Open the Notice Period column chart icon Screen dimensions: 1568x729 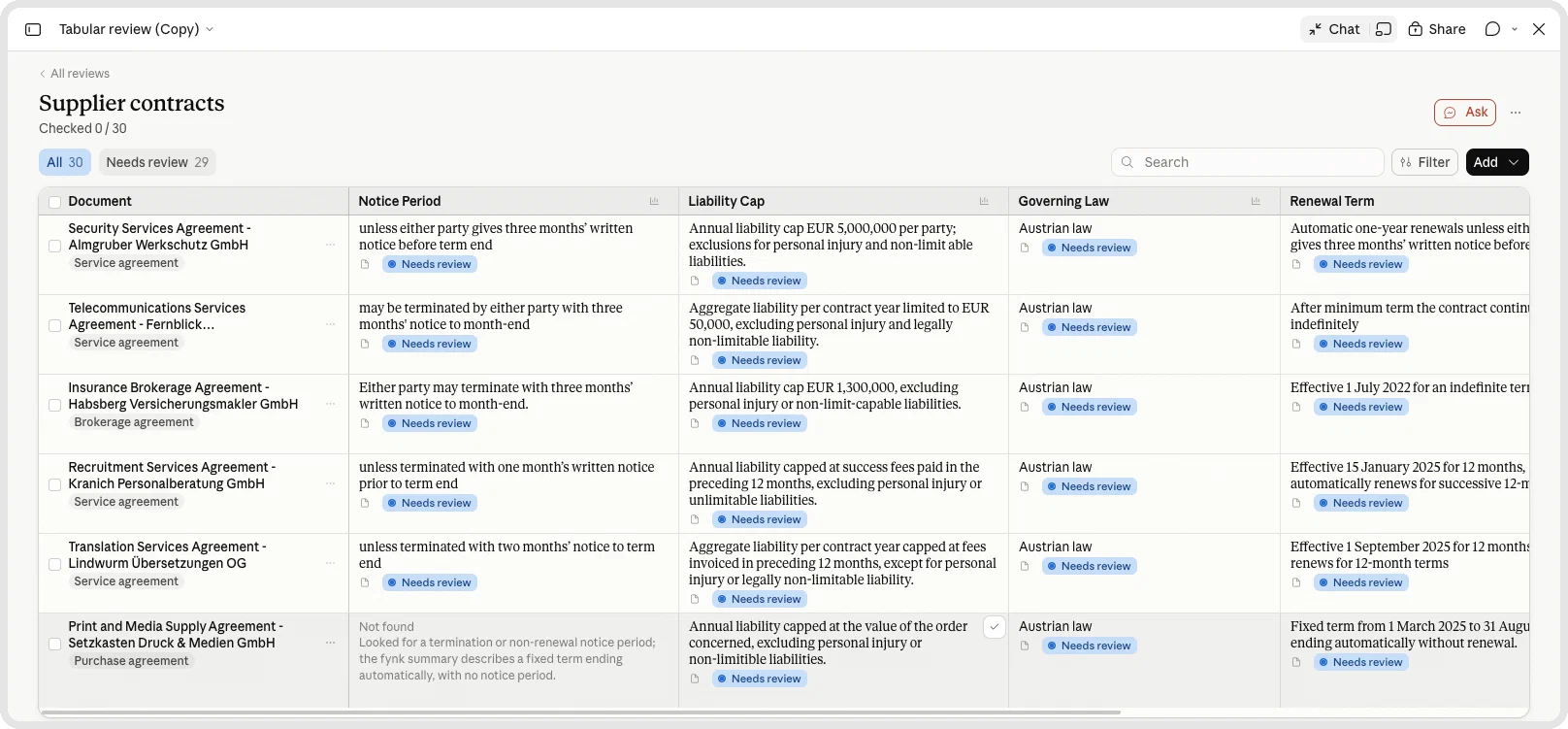point(654,201)
